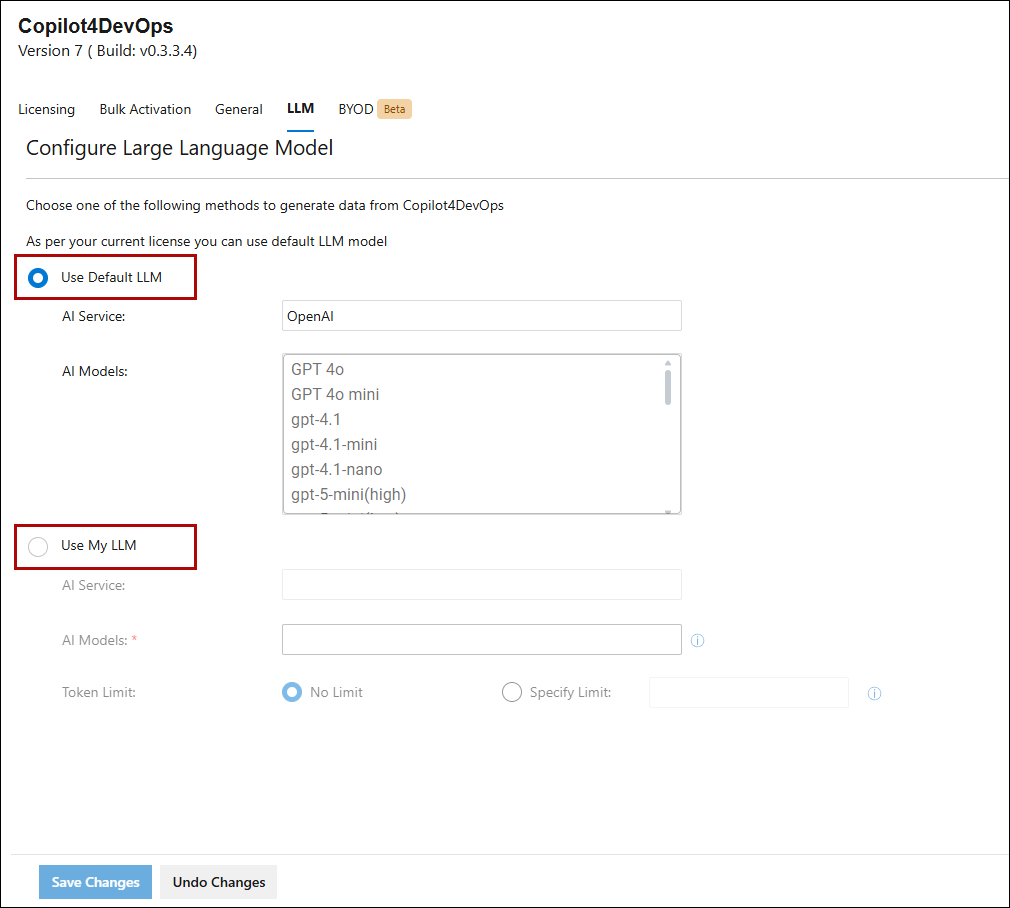Select GPT 4o in the models list
The width and height of the screenshot is (1010, 908).
pos(318,370)
